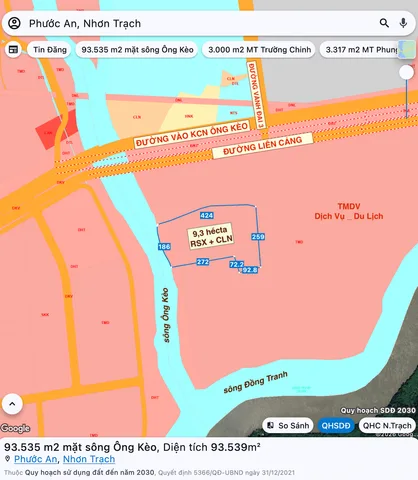Click the 9,3 hécta RSX + CLN label
The height and width of the screenshot is (480, 418).
click(211, 236)
